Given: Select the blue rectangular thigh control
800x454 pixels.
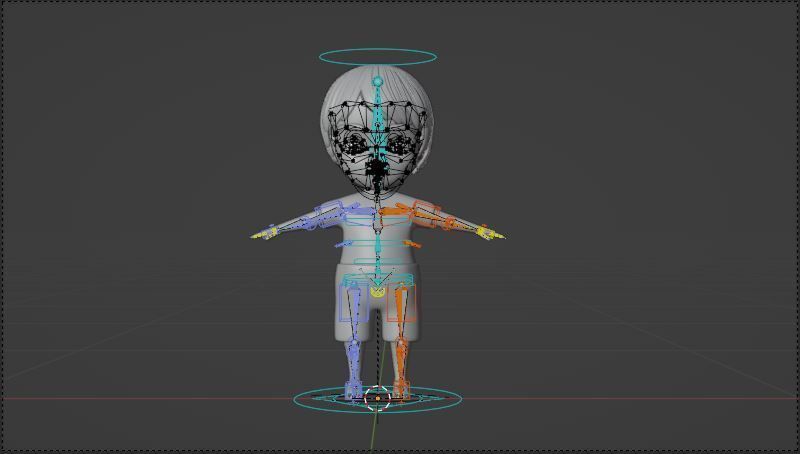Looking at the screenshot, I should tap(354, 304).
